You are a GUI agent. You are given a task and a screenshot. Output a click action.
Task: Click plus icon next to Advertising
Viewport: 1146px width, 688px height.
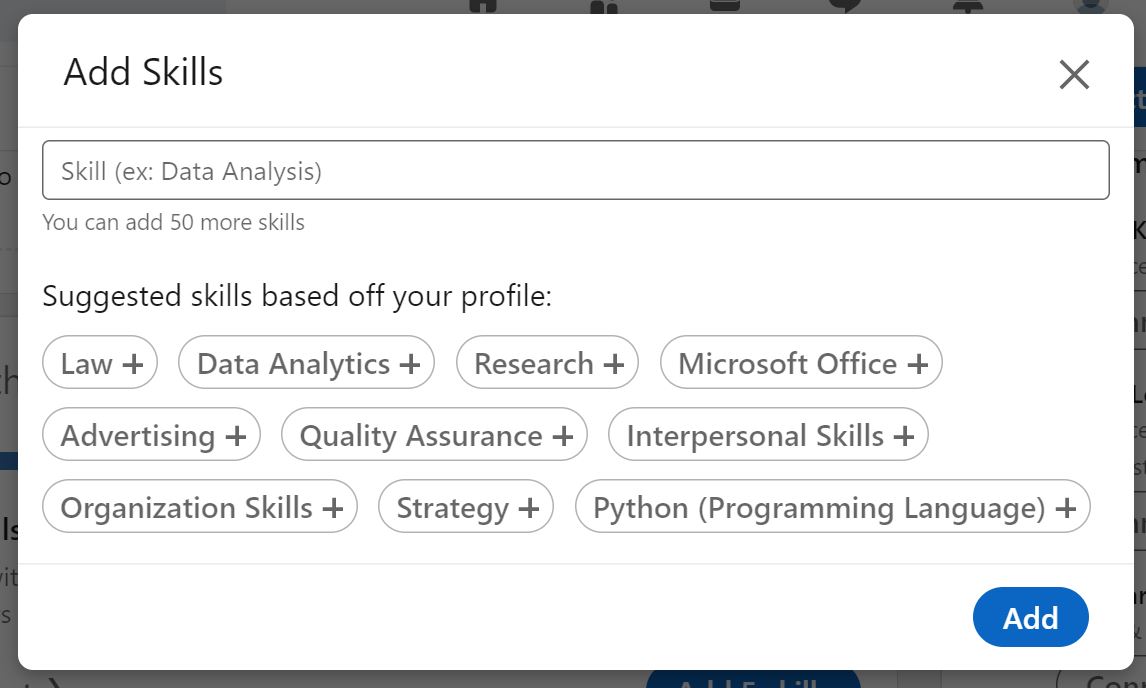(x=236, y=437)
